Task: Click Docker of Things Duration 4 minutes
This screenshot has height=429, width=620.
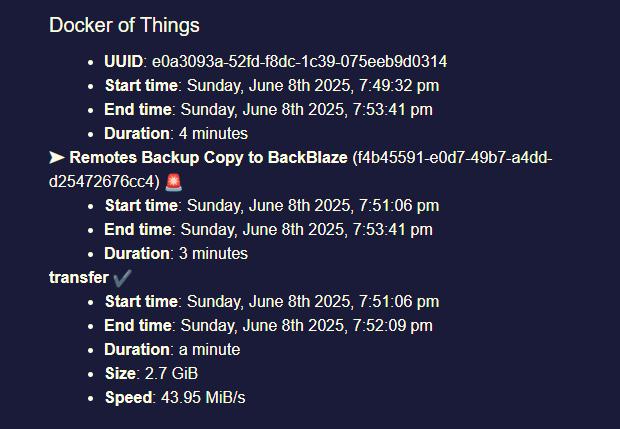Action: (x=176, y=134)
